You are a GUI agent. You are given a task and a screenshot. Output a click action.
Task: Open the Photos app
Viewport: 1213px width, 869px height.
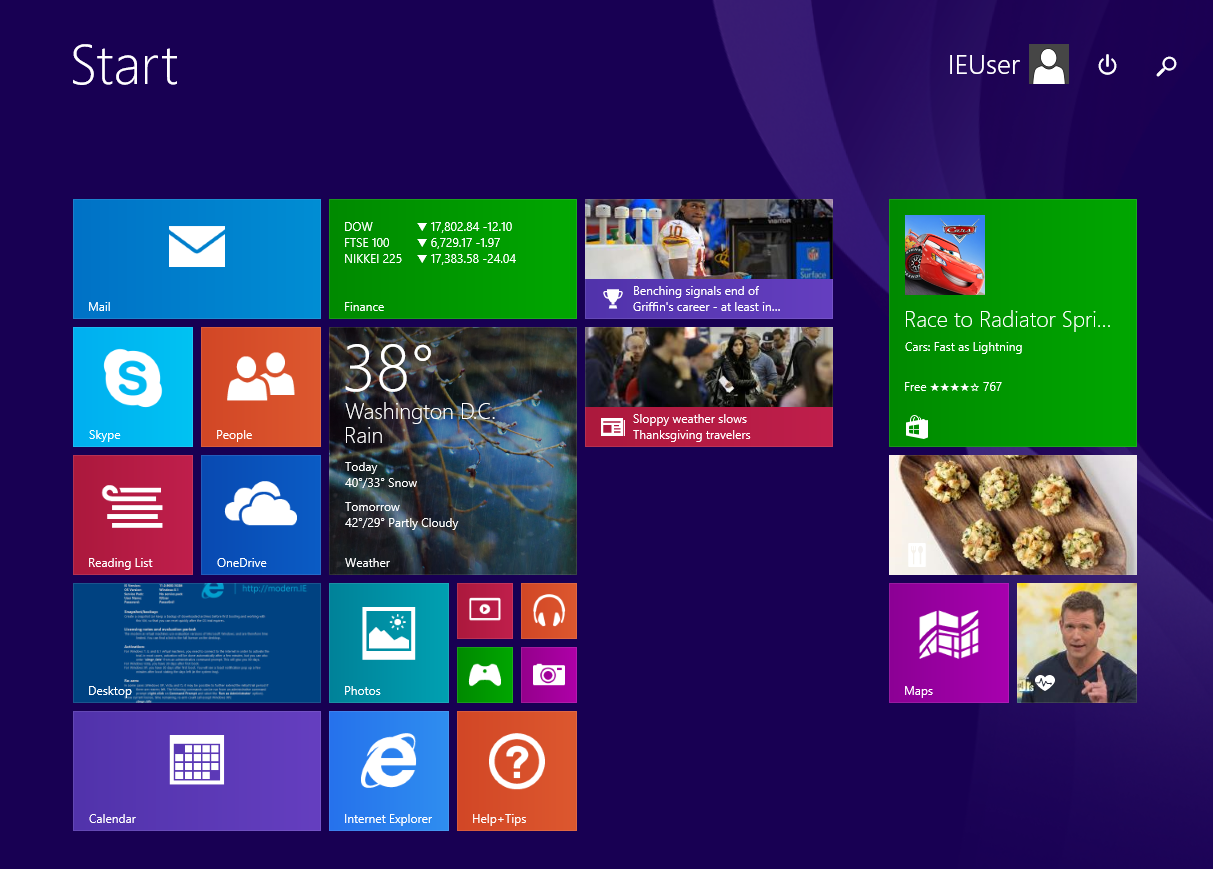pyautogui.click(x=388, y=642)
